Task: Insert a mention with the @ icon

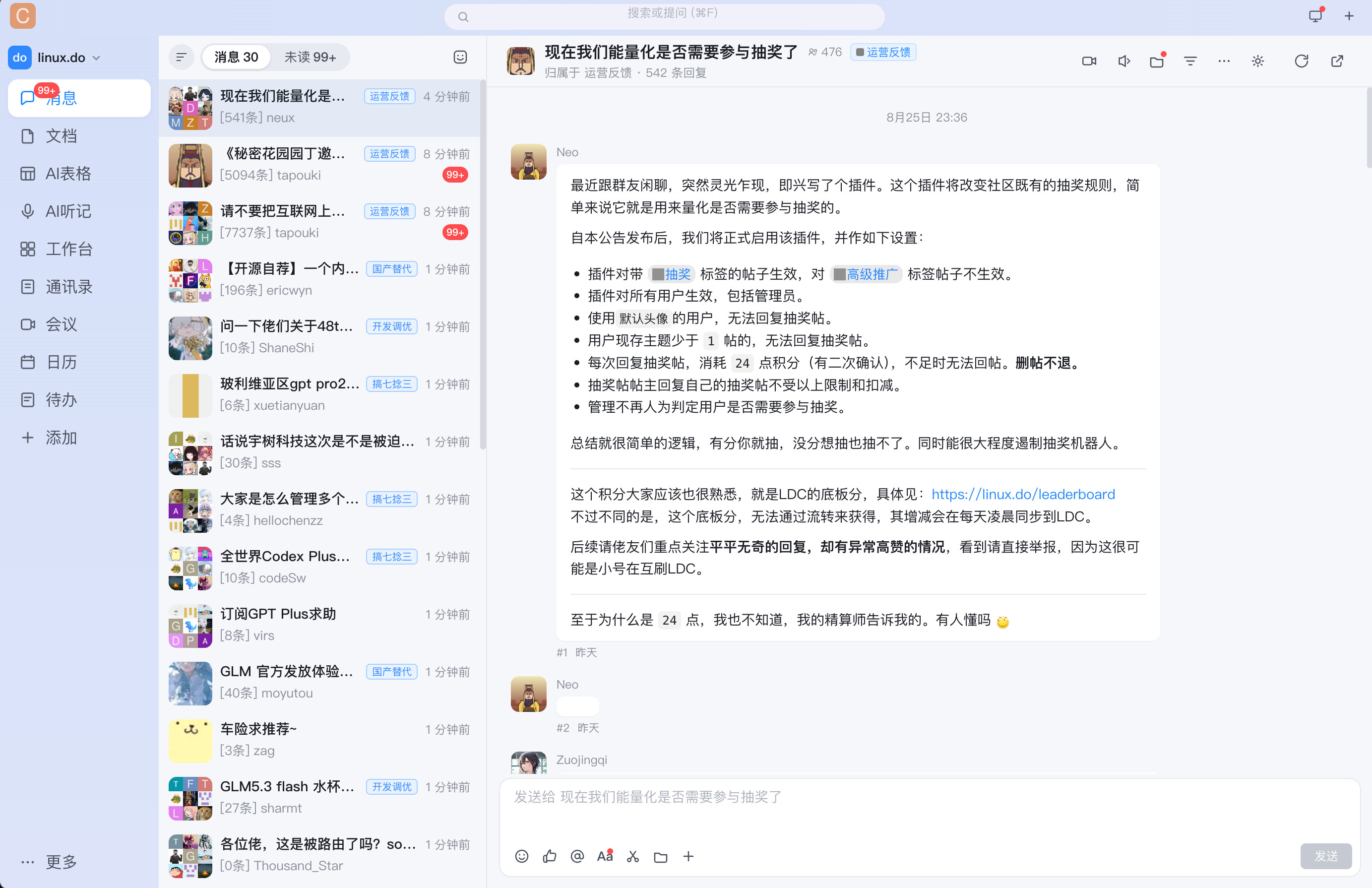Action: tap(577, 856)
